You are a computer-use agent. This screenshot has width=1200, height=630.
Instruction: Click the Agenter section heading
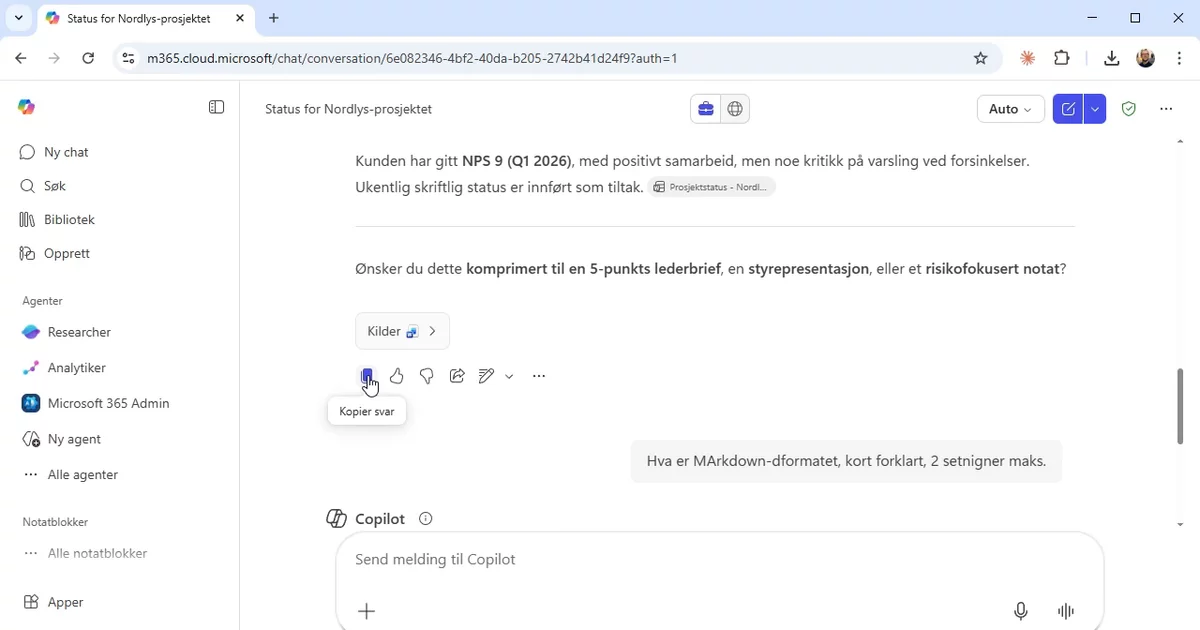43,300
